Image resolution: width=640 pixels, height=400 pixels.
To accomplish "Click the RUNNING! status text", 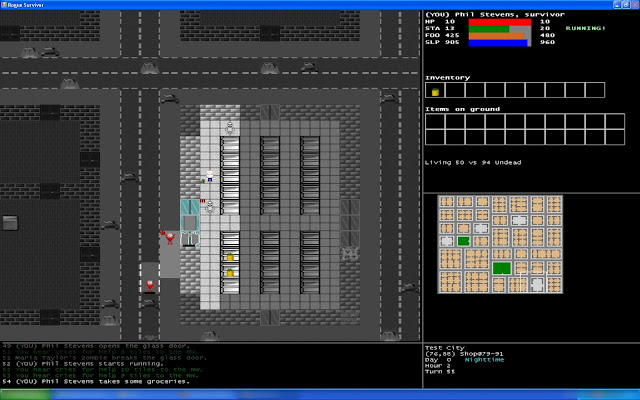I will pos(585,28).
